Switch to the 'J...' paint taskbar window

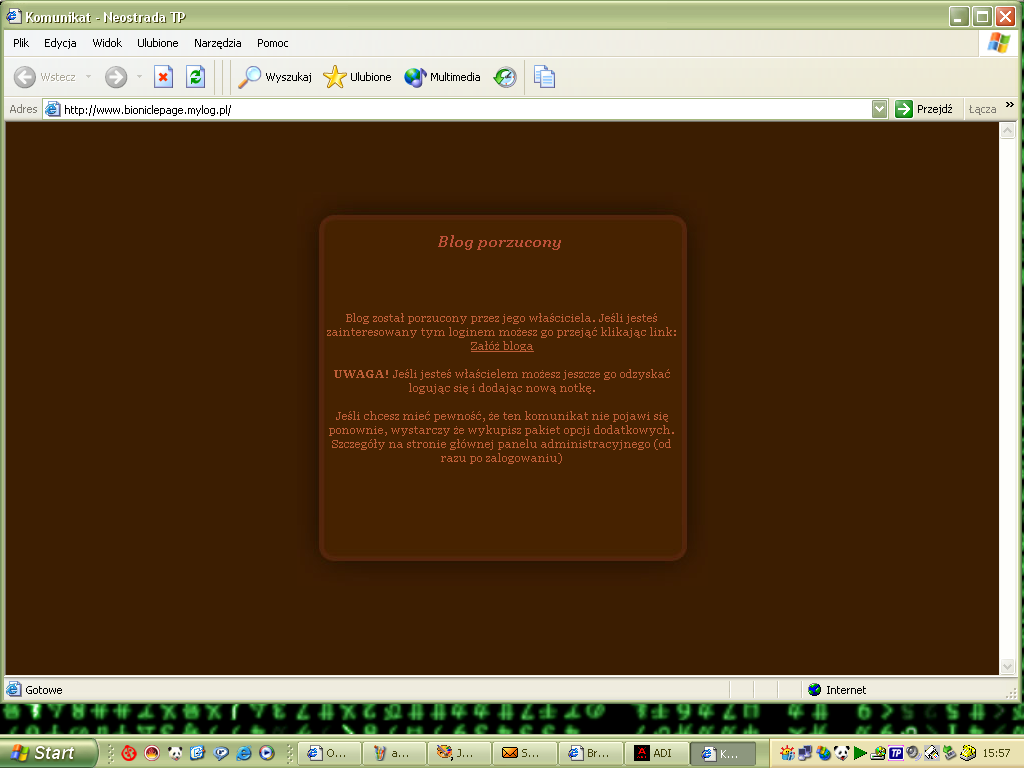click(x=460, y=753)
